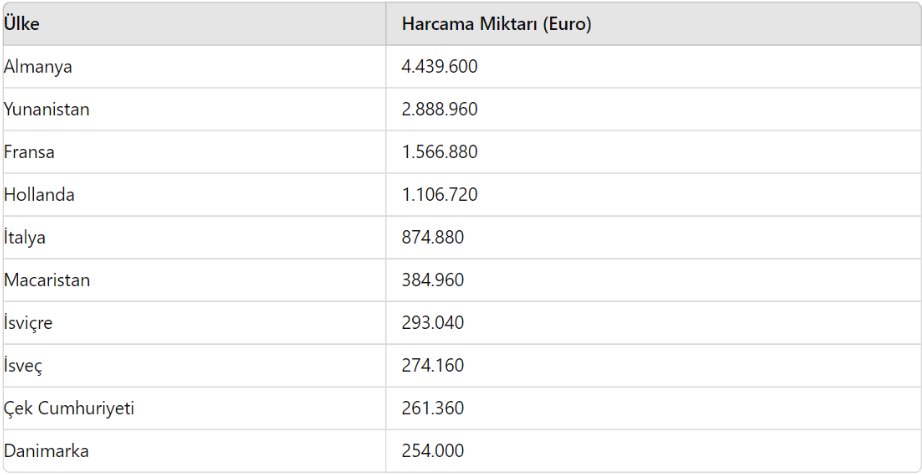Select the İsviçre country cell
Viewport: 922px width, 475px height.
coord(29,324)
